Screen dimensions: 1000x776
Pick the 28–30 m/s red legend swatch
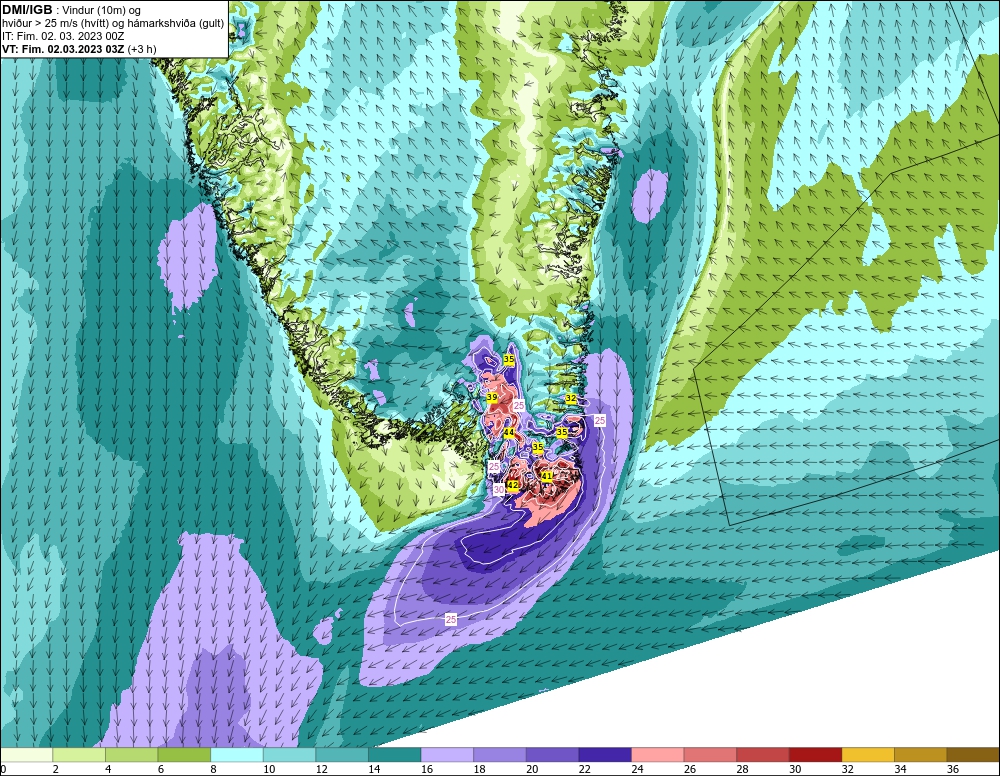tap(763, 755)
